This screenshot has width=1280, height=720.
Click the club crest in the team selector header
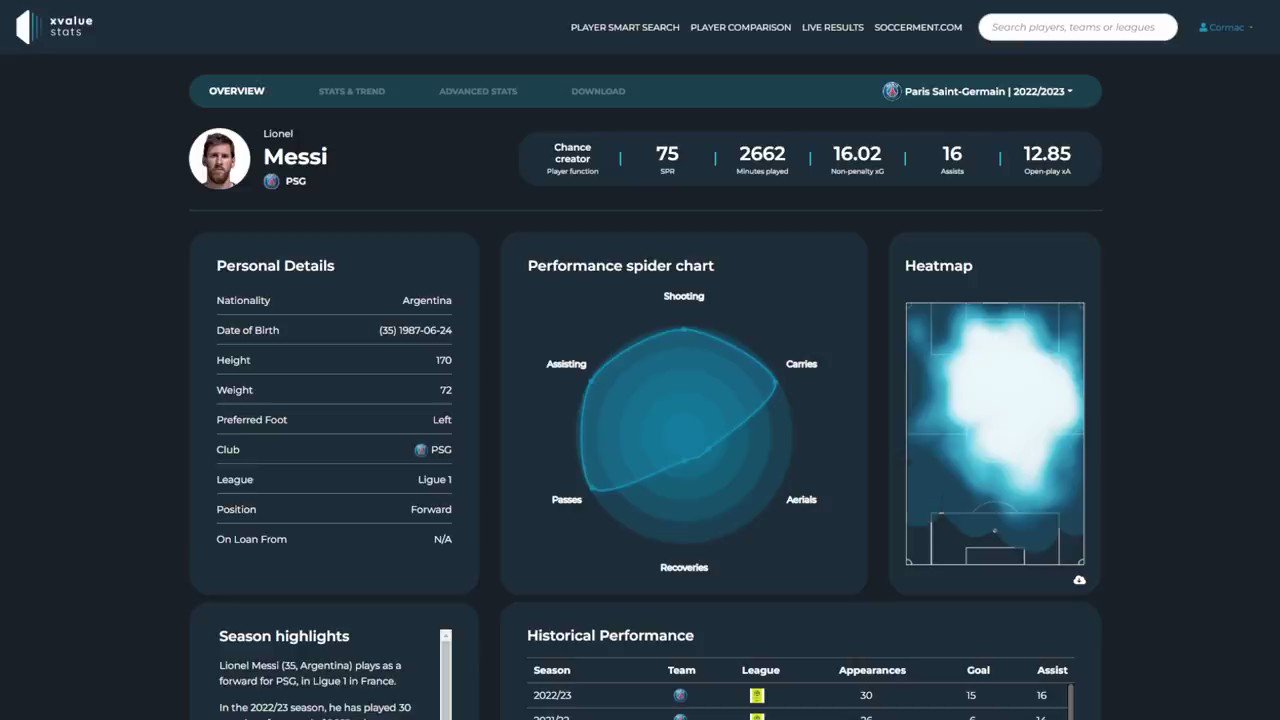(891, 90)
